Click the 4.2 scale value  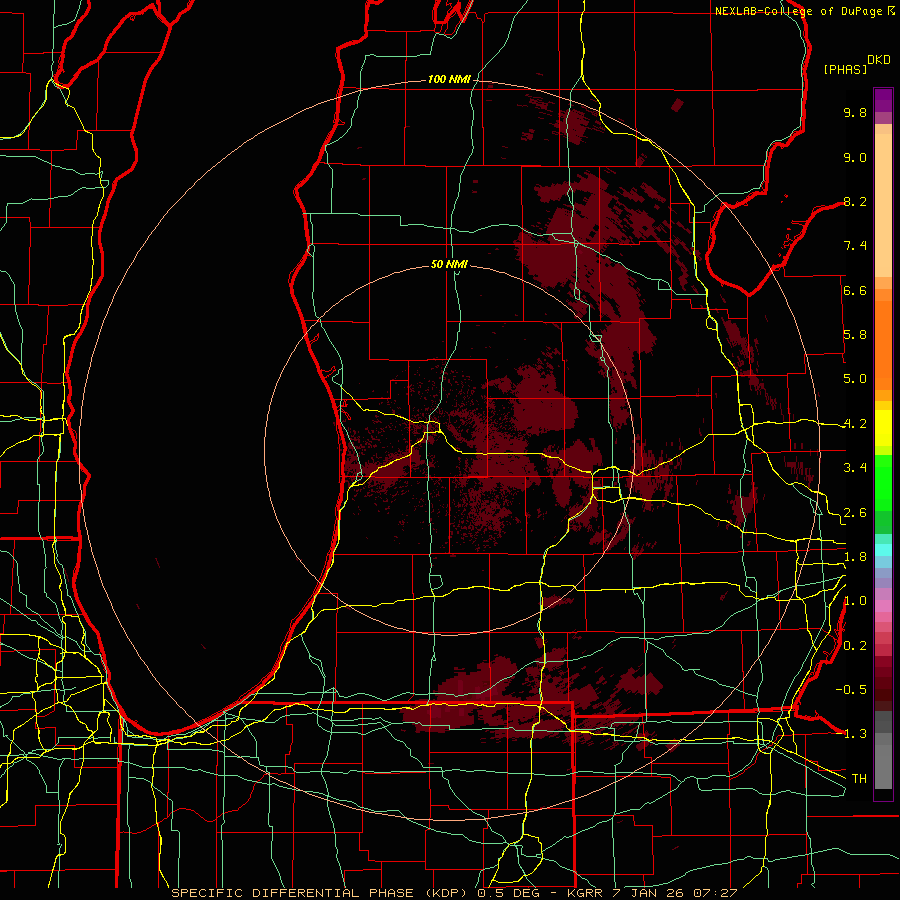(855, 424)
